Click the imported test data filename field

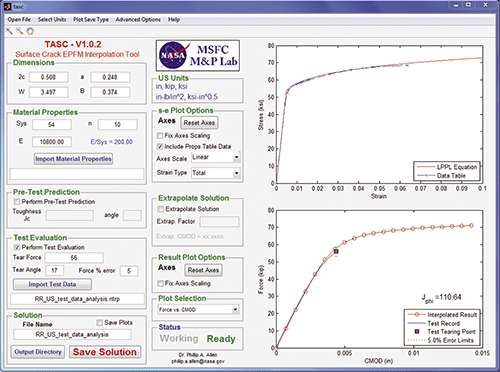pyautogui.click(x=77, y=299)
